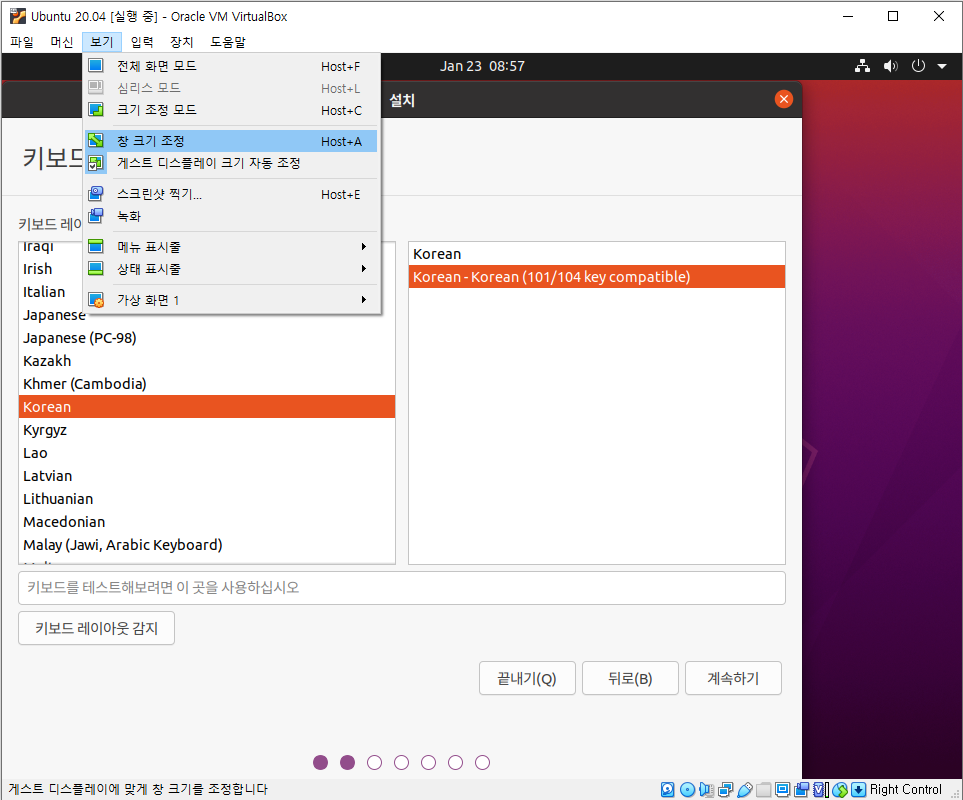The width and height of the screenshot is (963, 800).
Task: Click the Take screenshot (스크린샷 찍기) camera icon
Action: pos(96,194)
